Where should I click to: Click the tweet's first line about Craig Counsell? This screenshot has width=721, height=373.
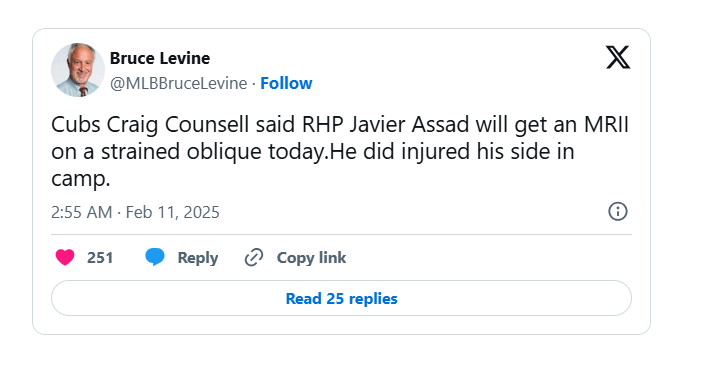340,125
